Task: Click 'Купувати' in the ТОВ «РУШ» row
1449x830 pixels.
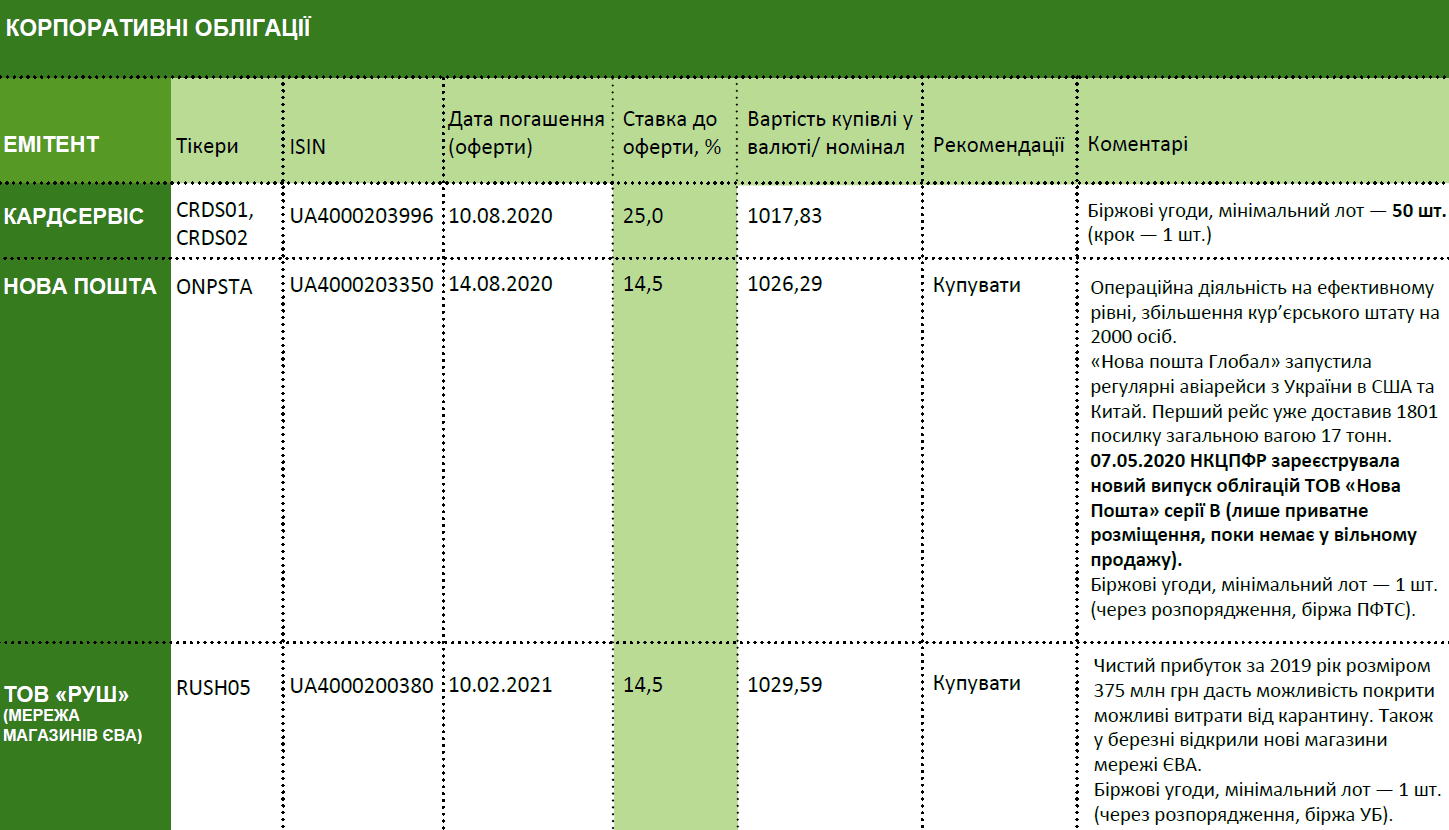Action: tap(977, 683)
